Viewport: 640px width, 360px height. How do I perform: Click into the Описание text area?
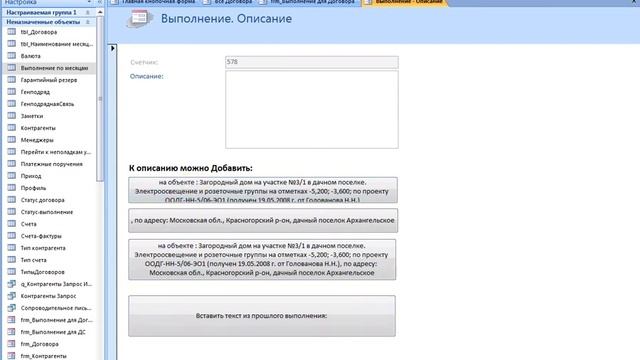point(312,109)
